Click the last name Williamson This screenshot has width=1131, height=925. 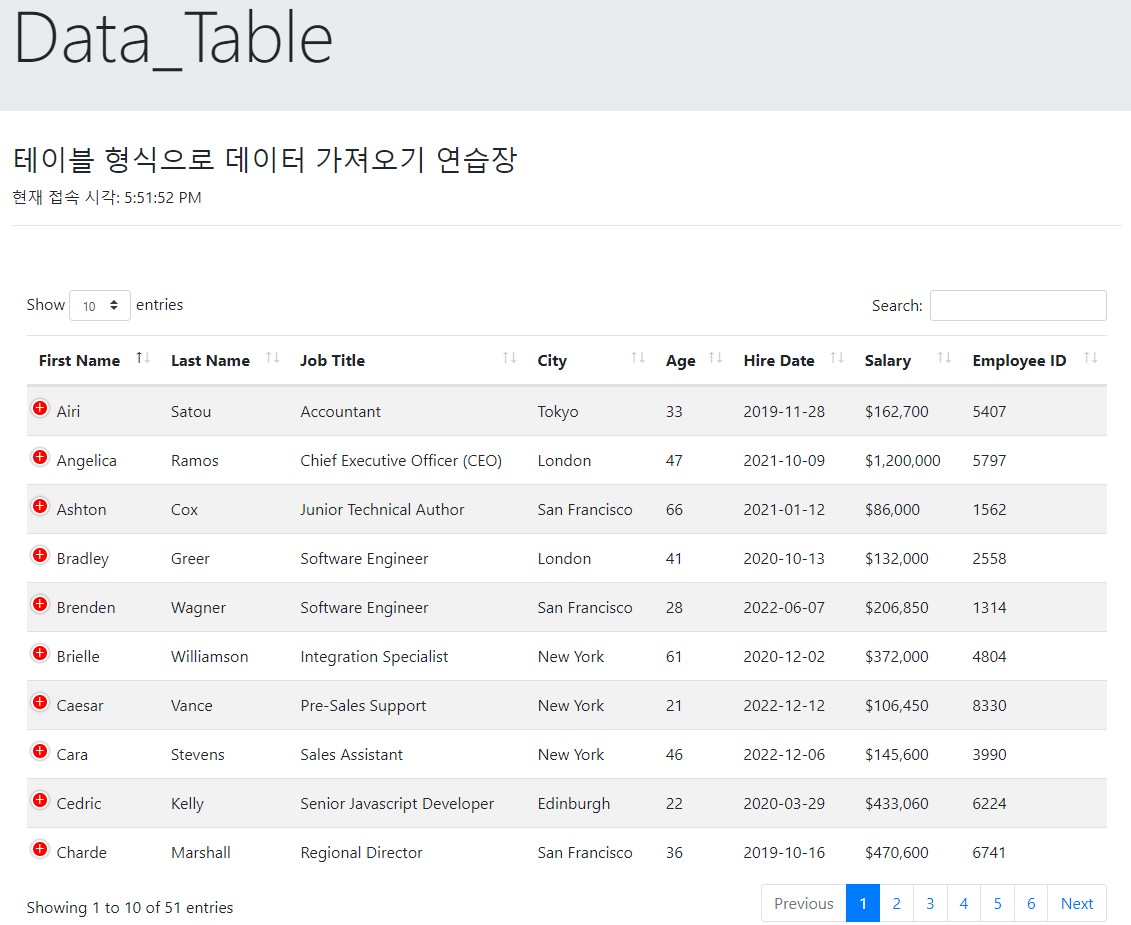click(x=209, y=657)
